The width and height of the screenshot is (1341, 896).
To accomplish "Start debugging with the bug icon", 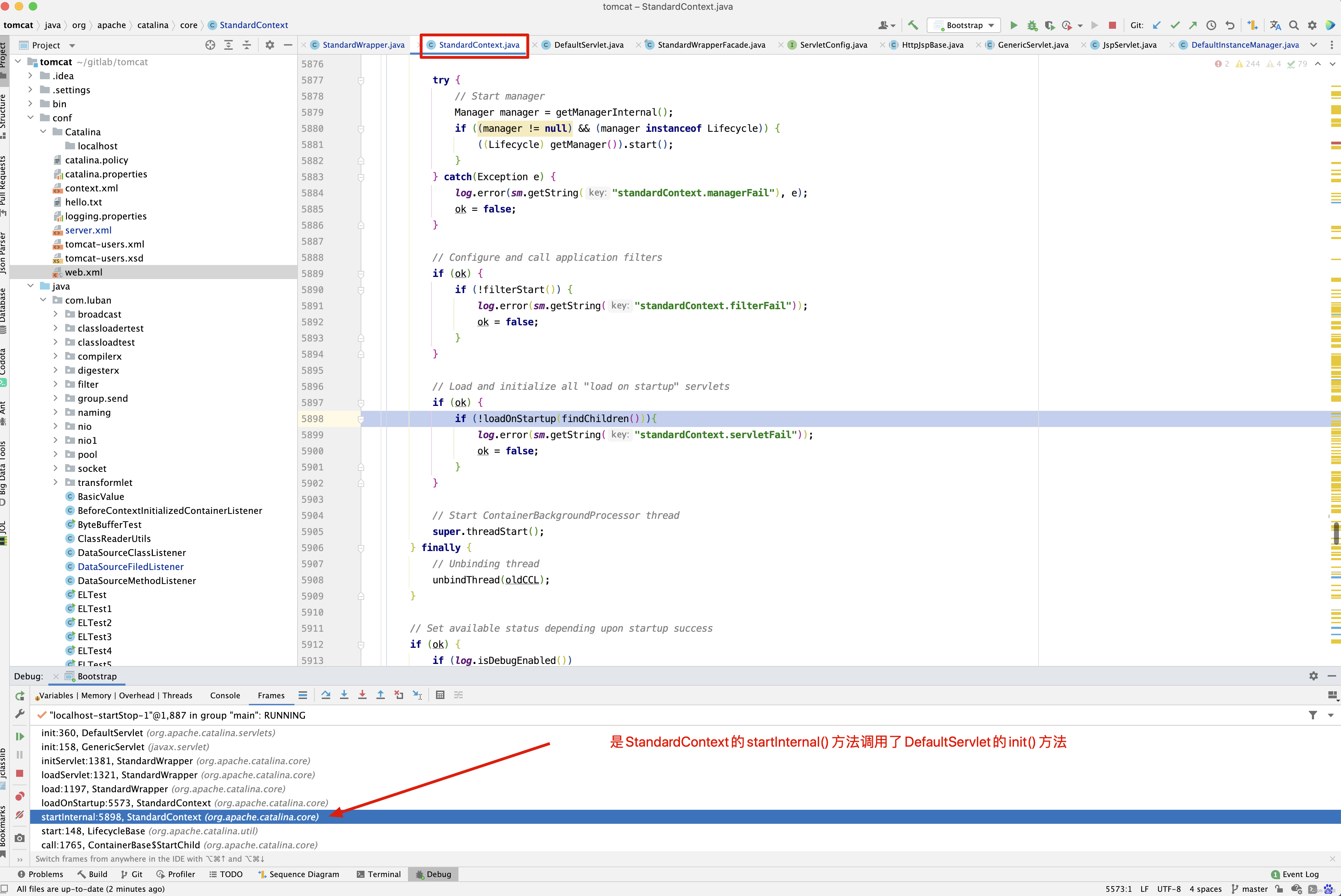I will pos(1032,25).
